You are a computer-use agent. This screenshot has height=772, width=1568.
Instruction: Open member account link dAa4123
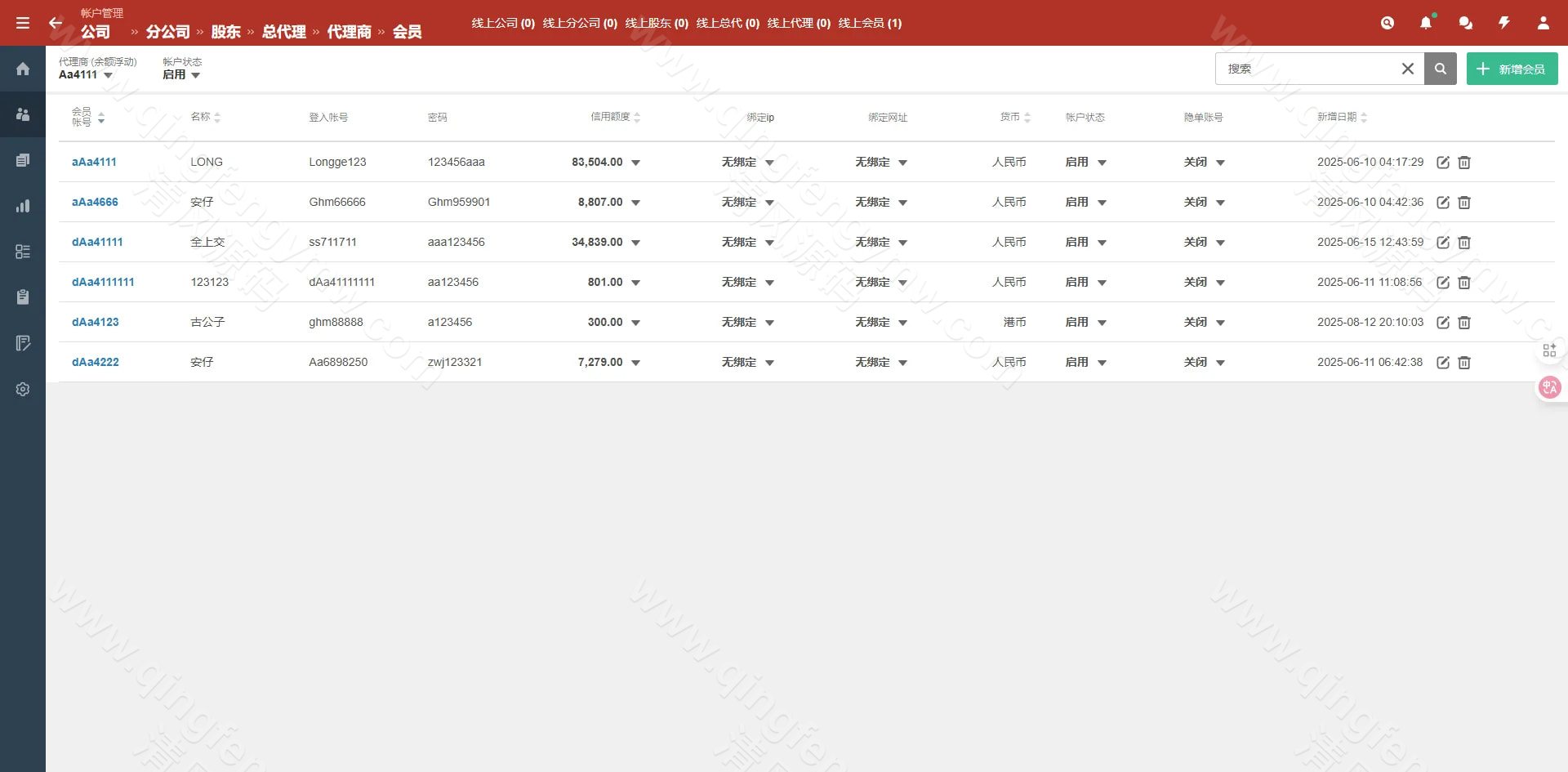[x=96, y=322]
